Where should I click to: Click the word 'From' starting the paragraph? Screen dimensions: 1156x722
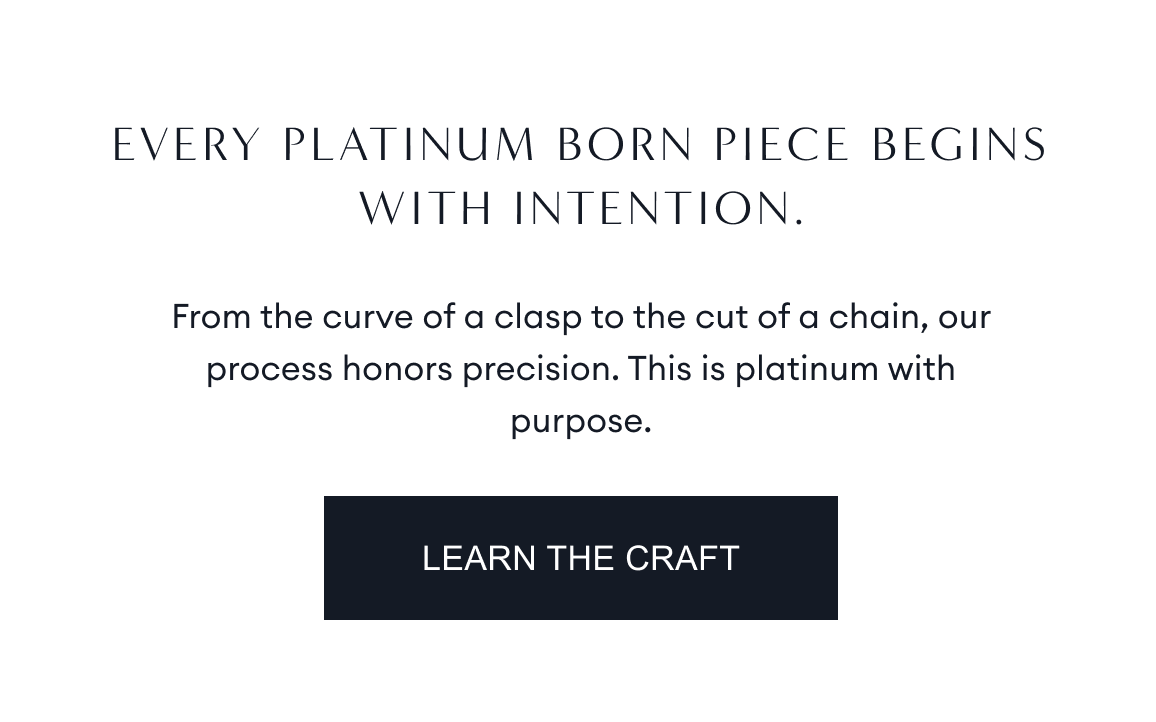click(x=211, y=317)
